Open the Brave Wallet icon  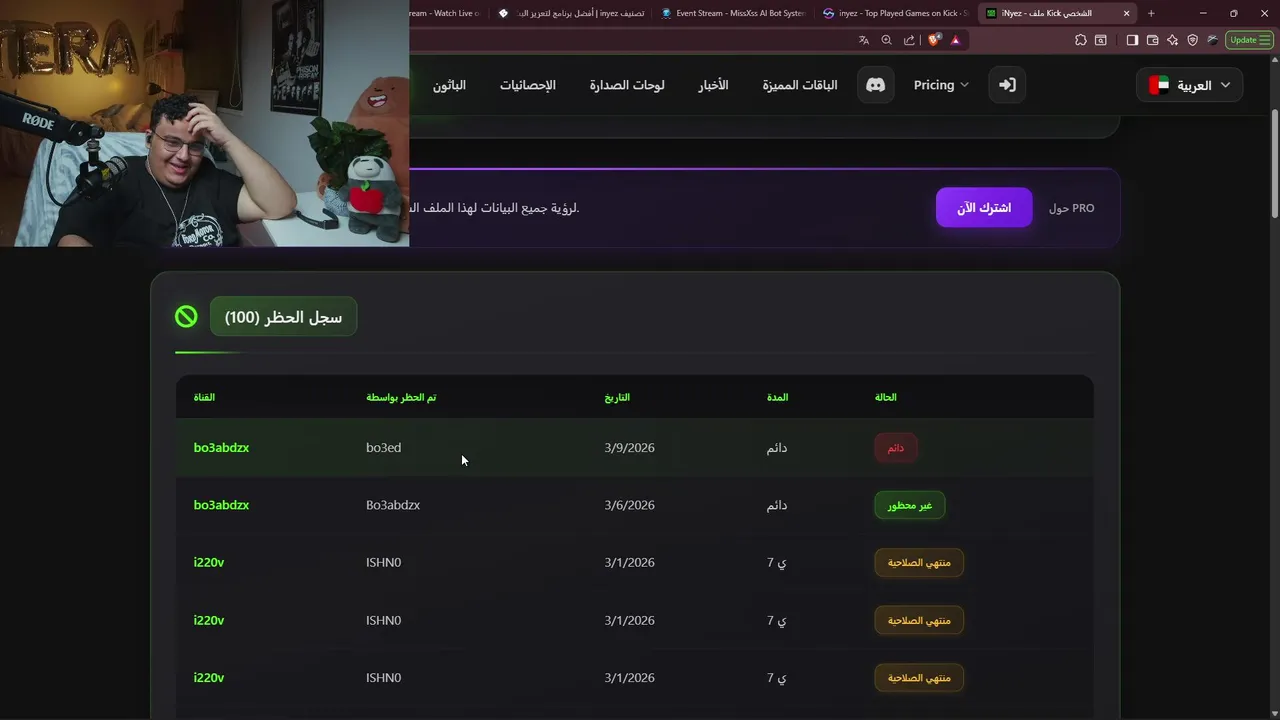click(1152, 40)
